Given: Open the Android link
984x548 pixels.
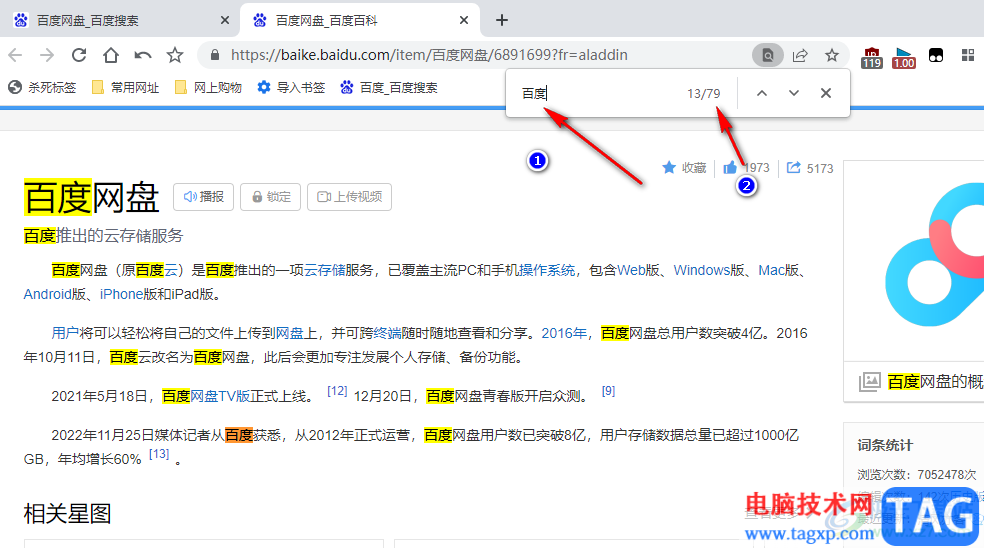Looking at the screenshot, I should click(x=48, y=294).
